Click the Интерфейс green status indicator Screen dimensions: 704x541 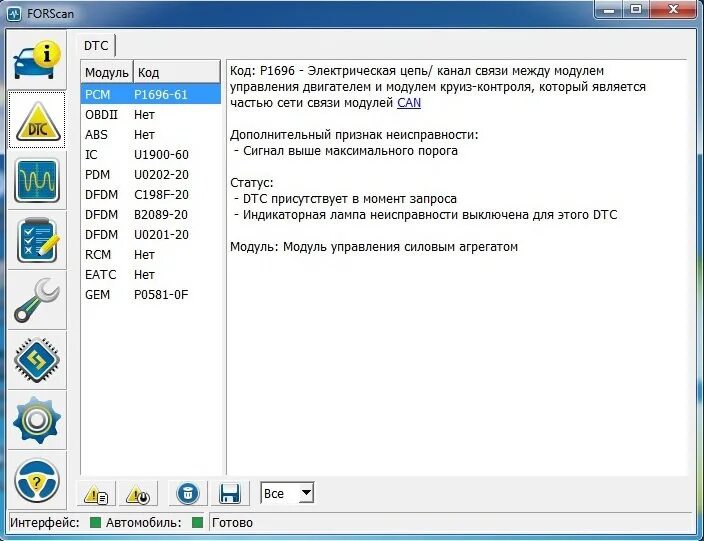[x=95, y=523]
